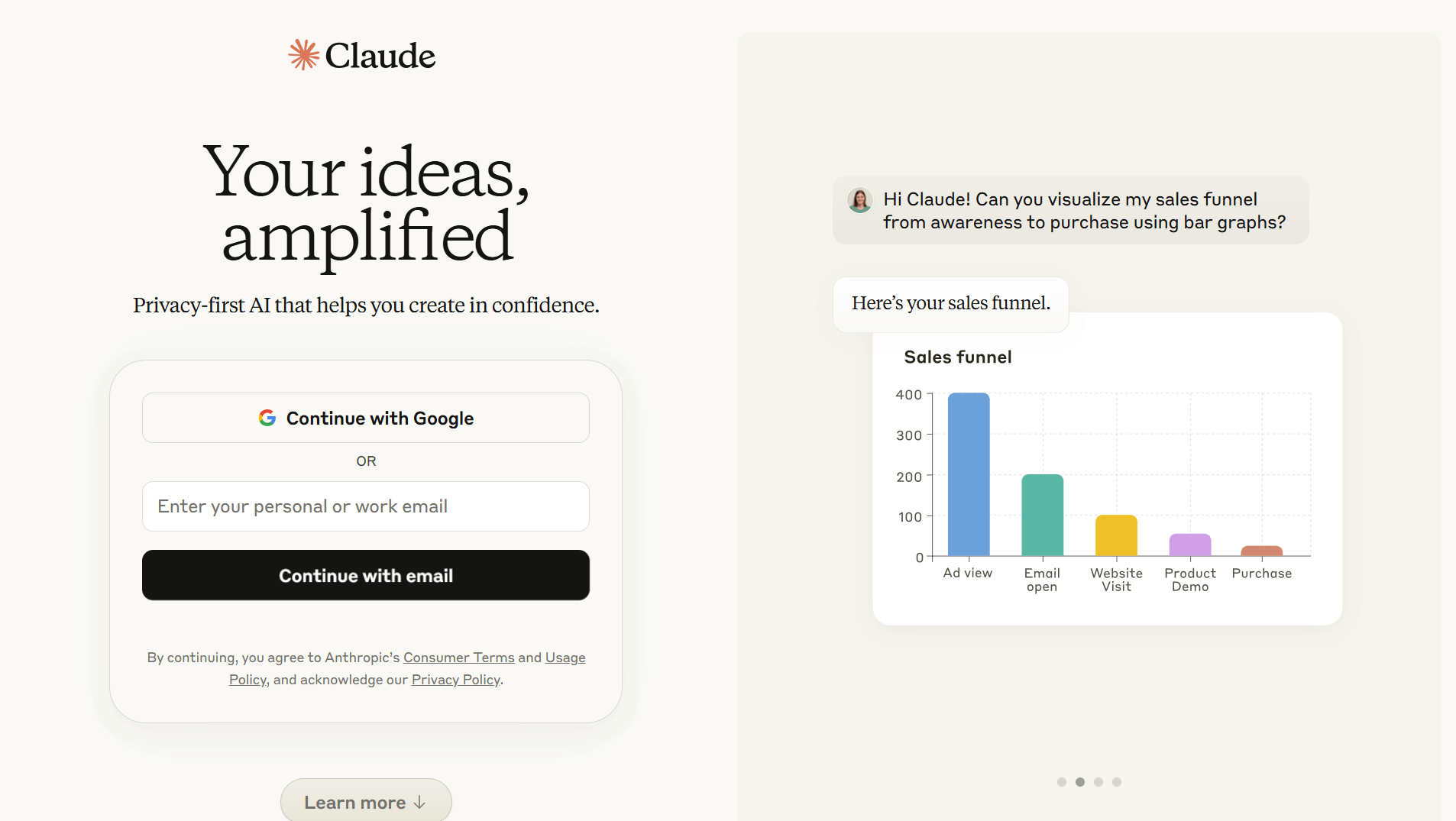Screen dimensions: 1456x821
Task: Click the blue Ad view bar
Action: (969, 474)
